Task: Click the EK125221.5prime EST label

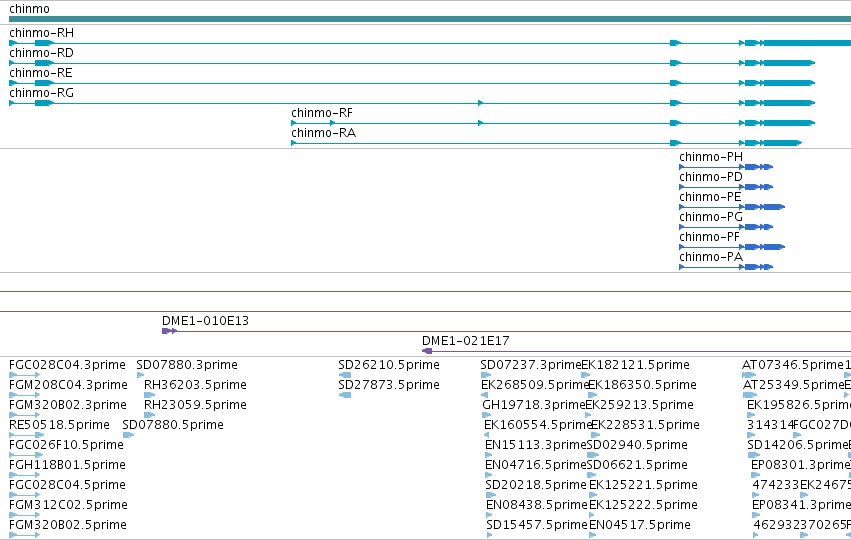Action: click(643, 486)
